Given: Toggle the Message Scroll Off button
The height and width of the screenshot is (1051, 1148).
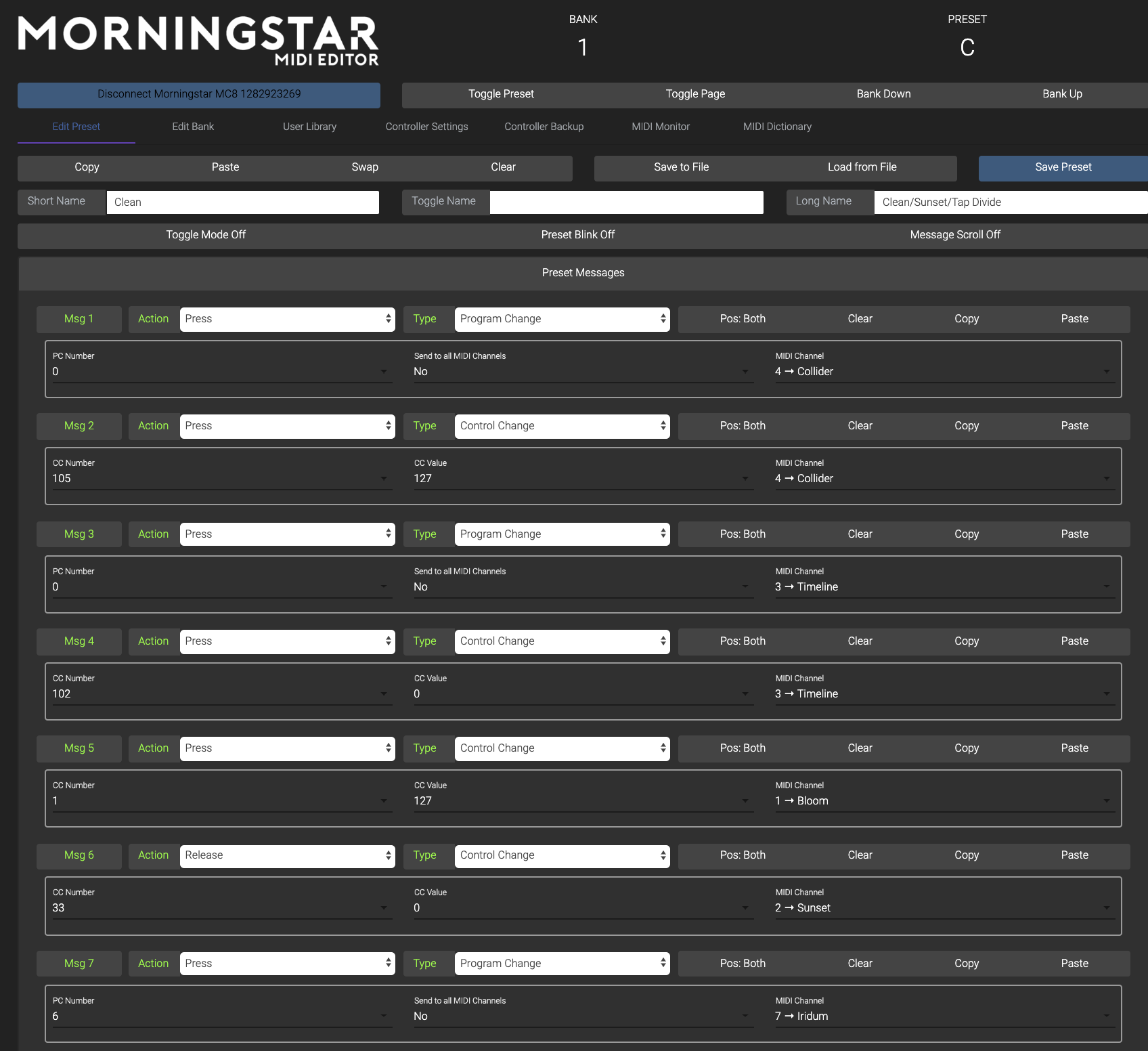Looking at the screenshot, I should click(x=955, y=235).
